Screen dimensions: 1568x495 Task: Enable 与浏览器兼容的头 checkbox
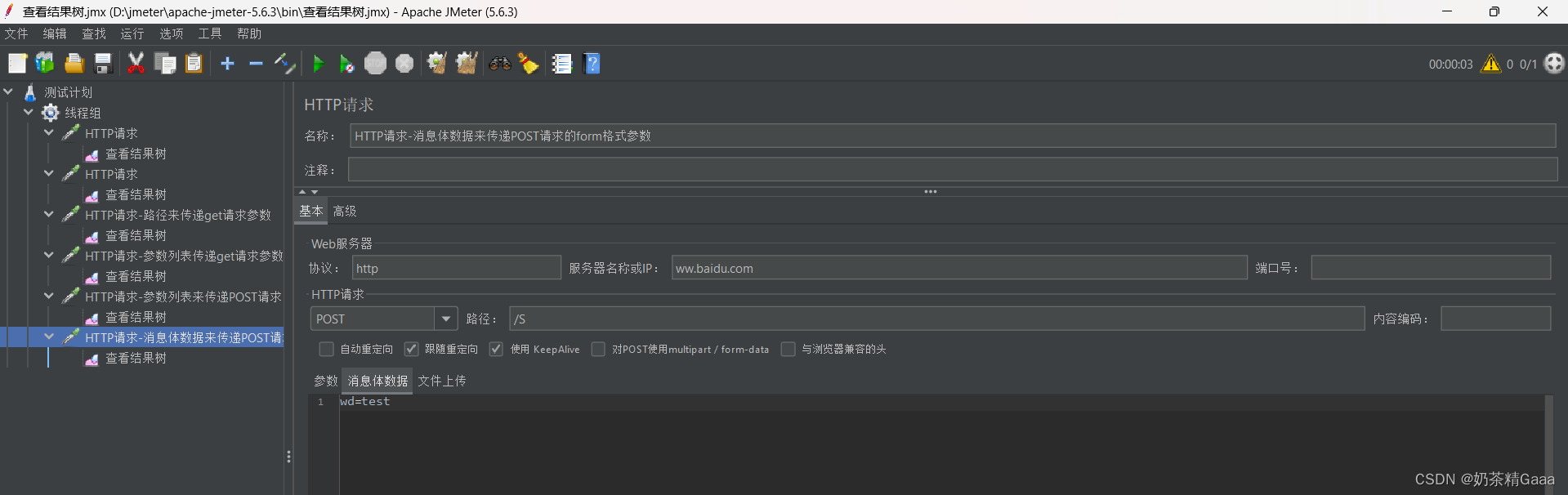(788, 349)
